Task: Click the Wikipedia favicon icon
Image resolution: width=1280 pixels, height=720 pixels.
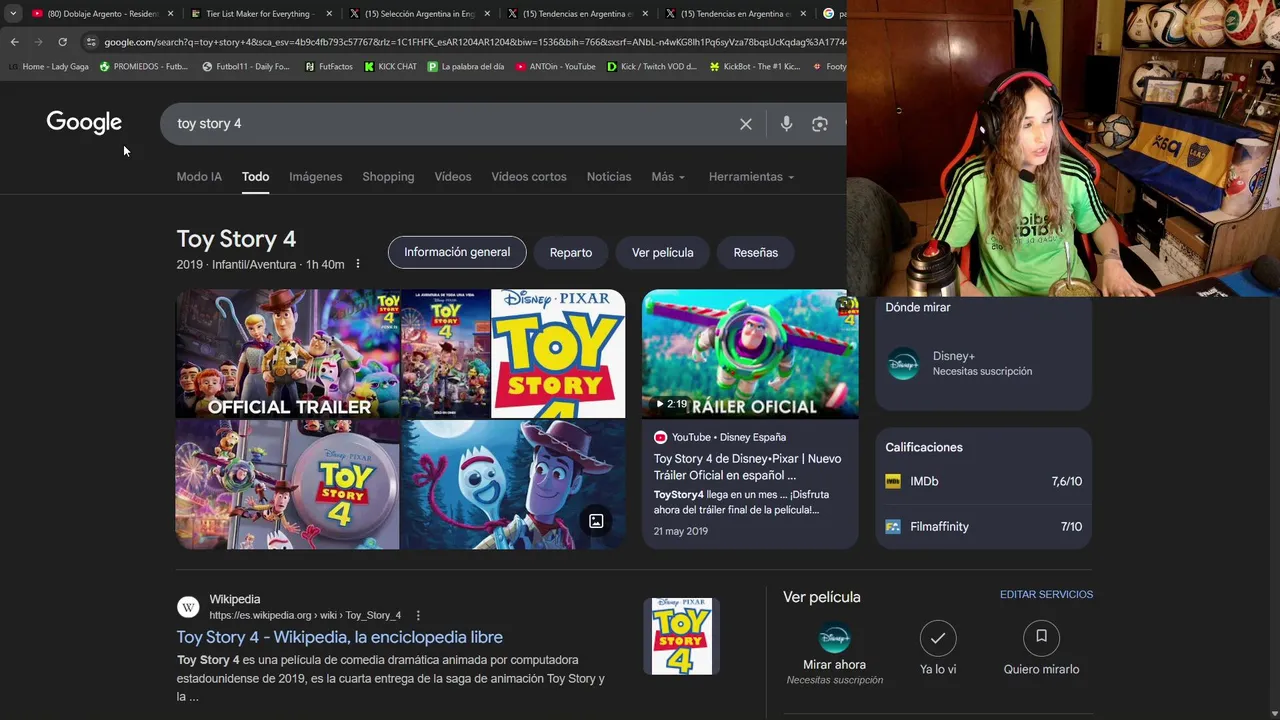Action: [x=188, y=607]
